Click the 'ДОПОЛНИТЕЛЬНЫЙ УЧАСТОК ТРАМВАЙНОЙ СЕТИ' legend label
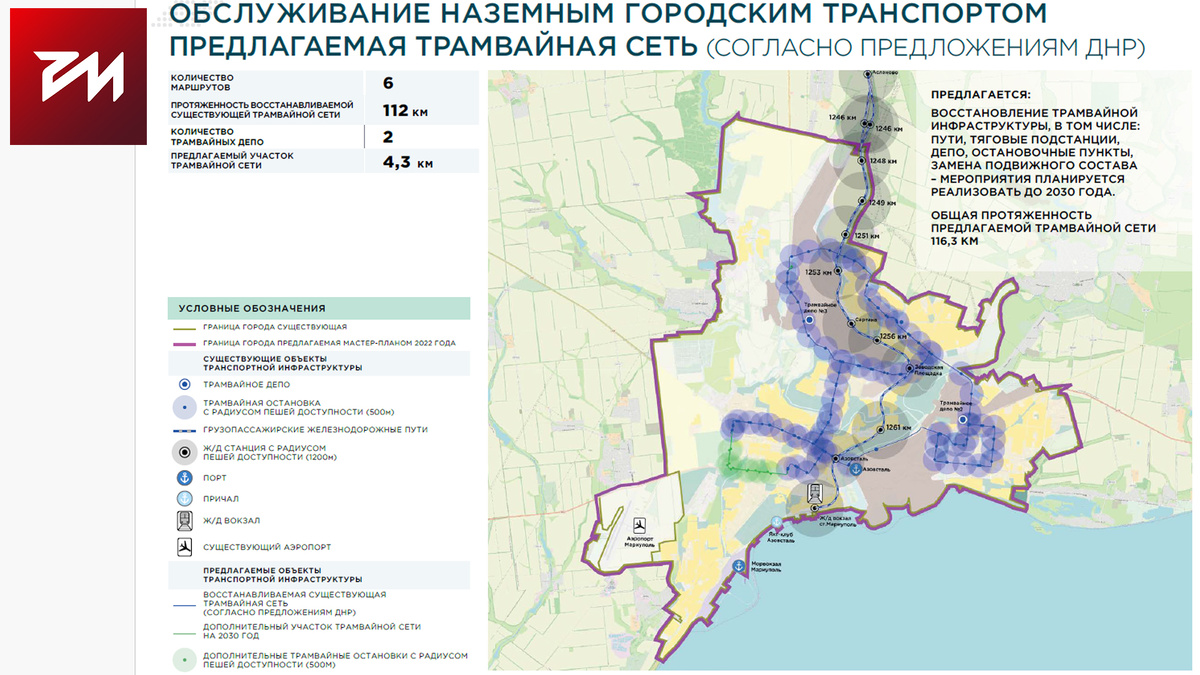Viewport: 1200px width, 675px height. (312, 631)
